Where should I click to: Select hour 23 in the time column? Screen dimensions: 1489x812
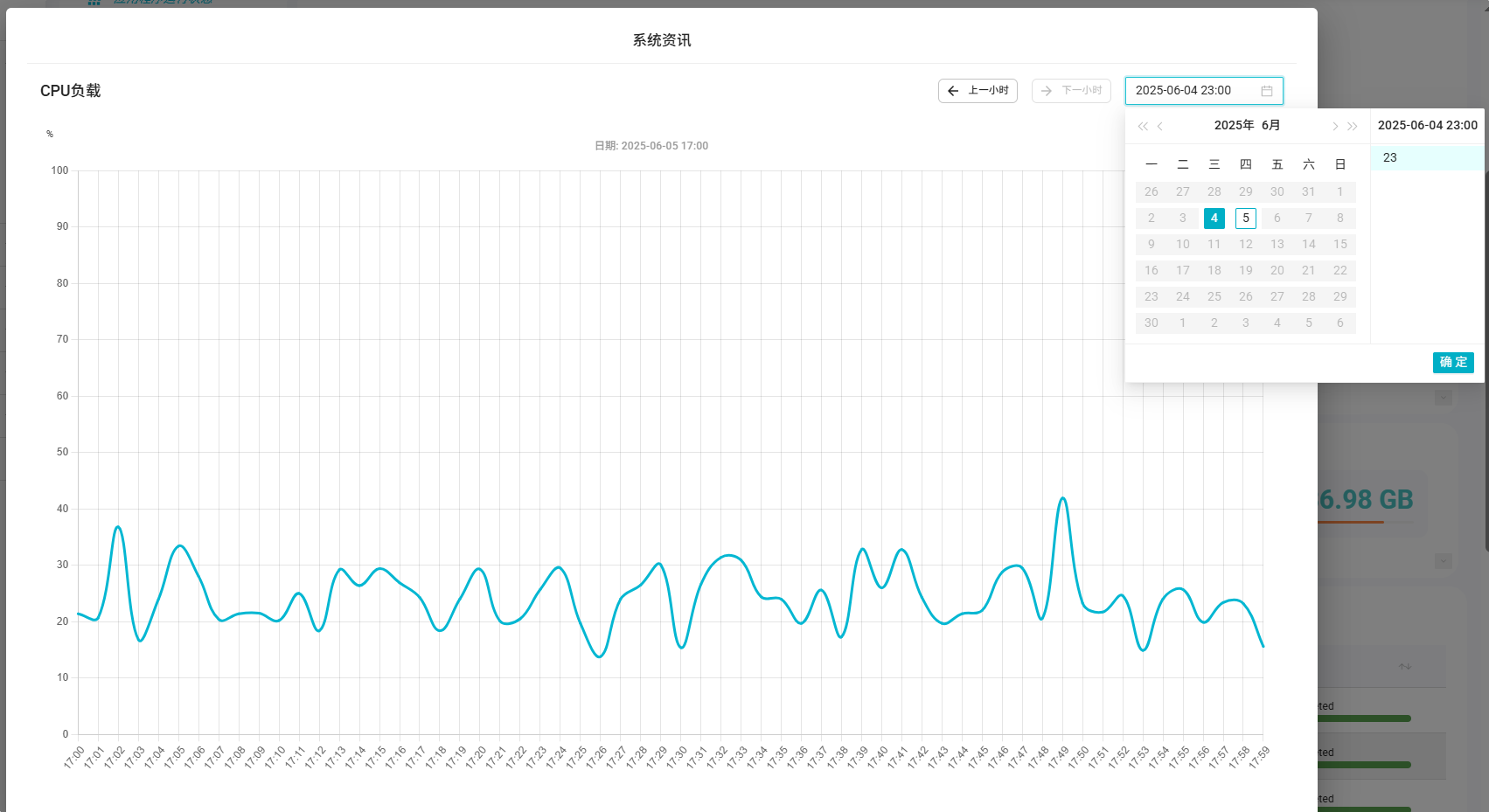[x=1427, y=158]
